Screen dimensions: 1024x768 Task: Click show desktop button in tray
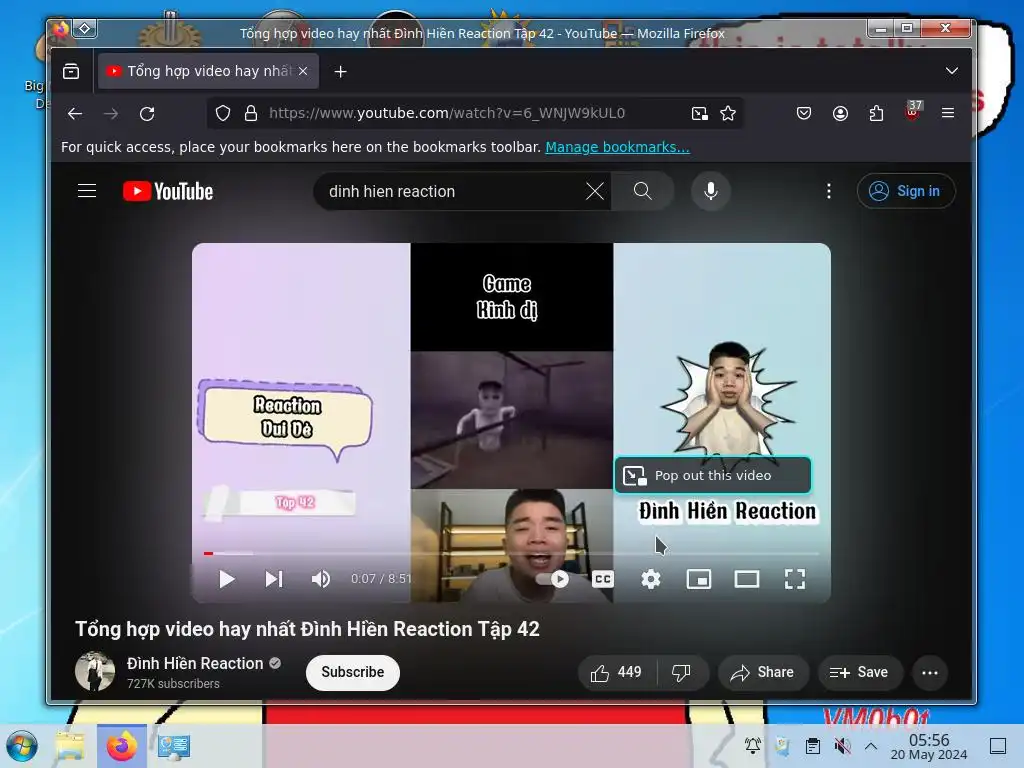point(998,746)
